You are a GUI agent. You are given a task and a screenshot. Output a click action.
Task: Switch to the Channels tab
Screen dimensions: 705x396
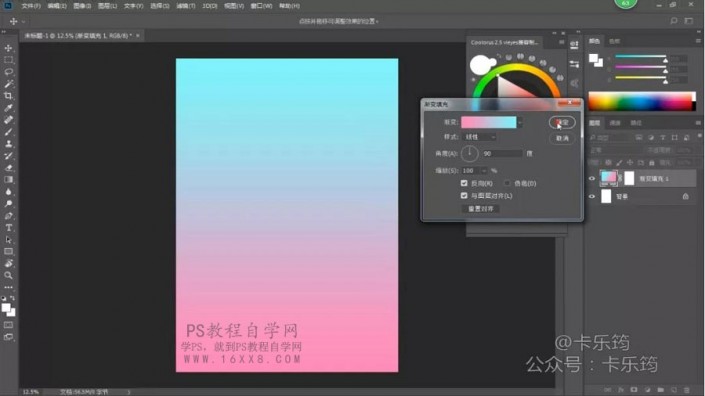(x=615, y=123)
